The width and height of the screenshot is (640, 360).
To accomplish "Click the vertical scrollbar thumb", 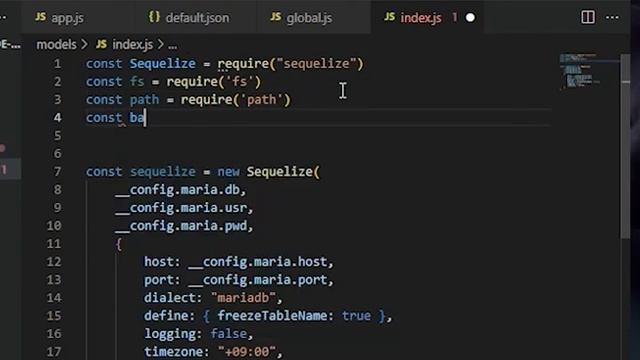I will click(625, 146).
